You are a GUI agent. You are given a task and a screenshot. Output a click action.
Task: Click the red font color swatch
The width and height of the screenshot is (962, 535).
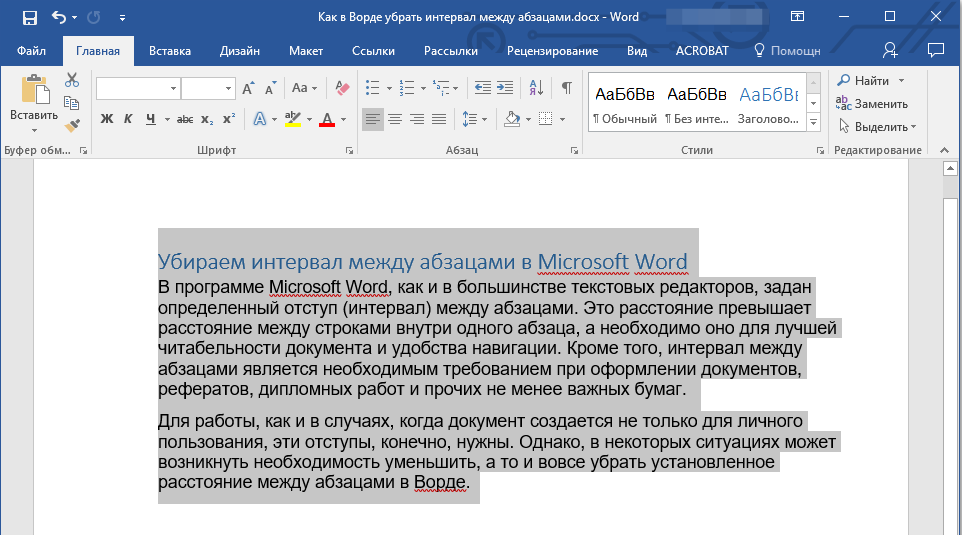pos(326,120)
